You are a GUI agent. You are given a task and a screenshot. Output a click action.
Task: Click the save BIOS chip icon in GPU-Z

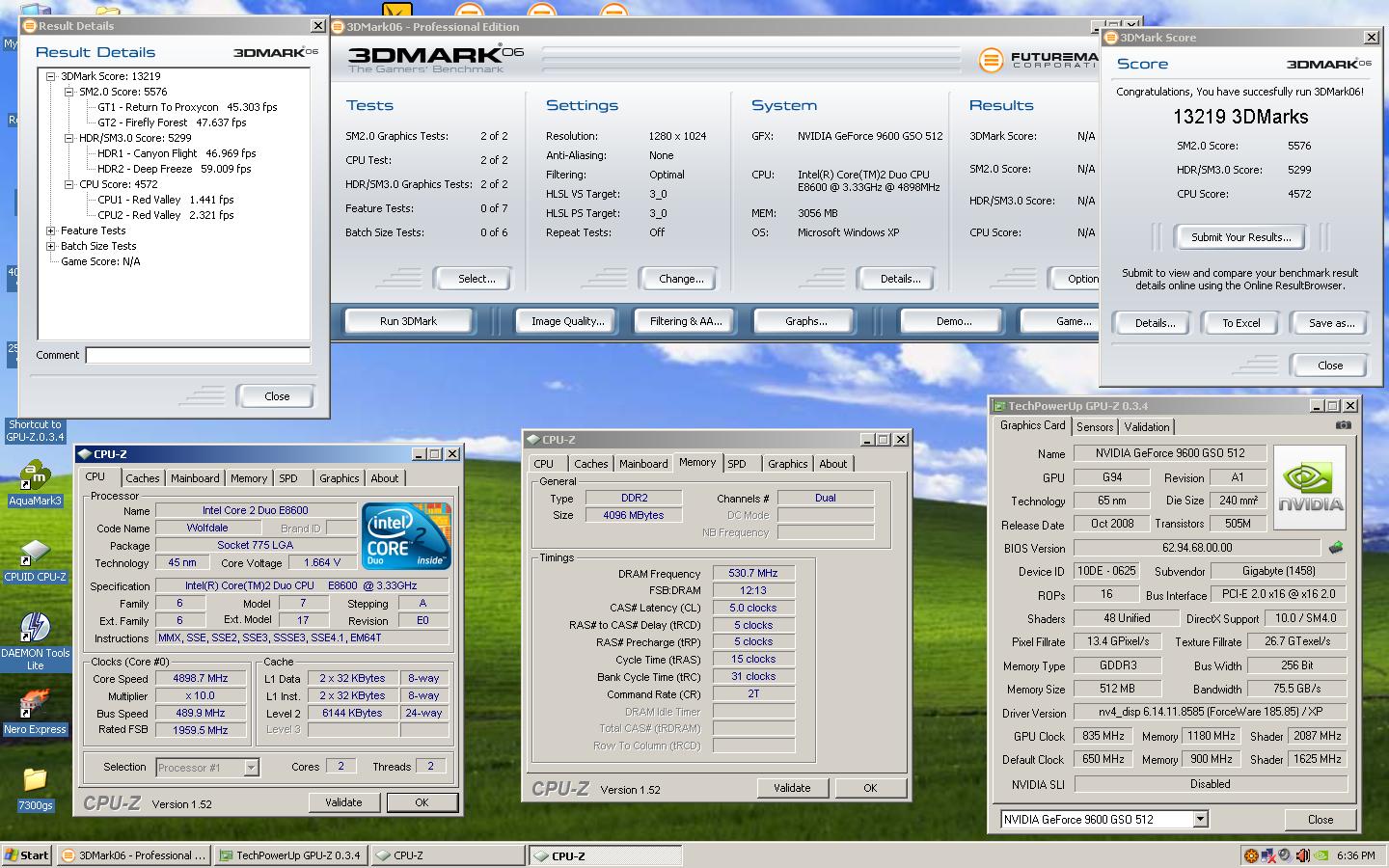(x=1336, y=548)
